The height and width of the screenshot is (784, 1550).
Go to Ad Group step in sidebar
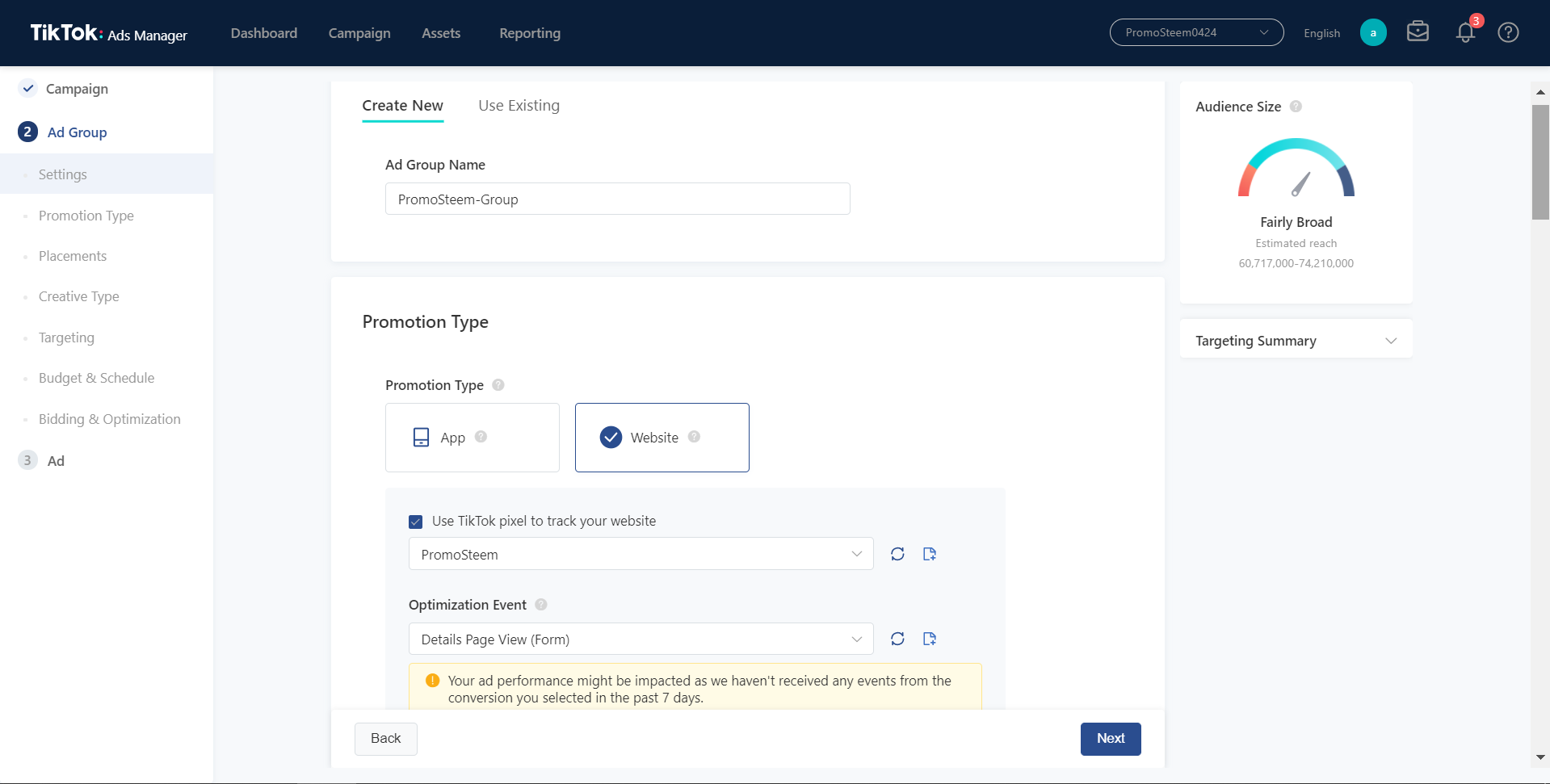77,132
